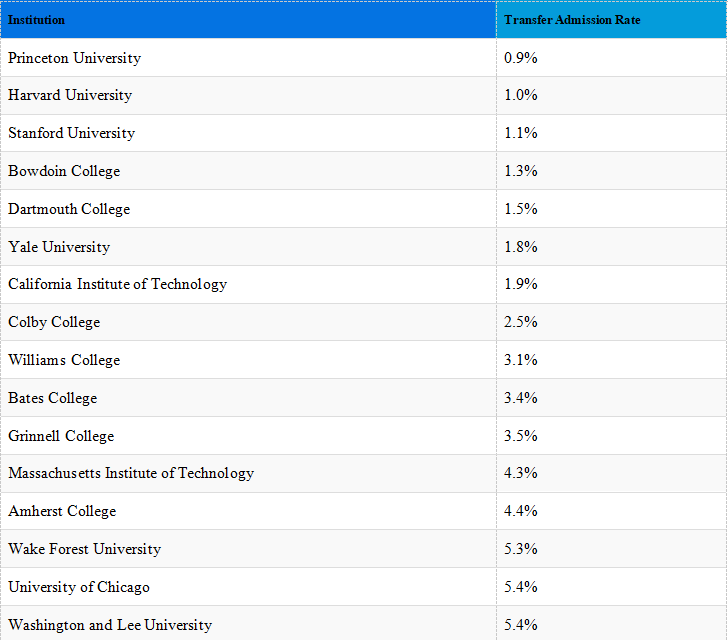Select the 4.3% rate for MIT
This screenshot has width=728, height=640.
pyautogui.click(x=521, y=473)
